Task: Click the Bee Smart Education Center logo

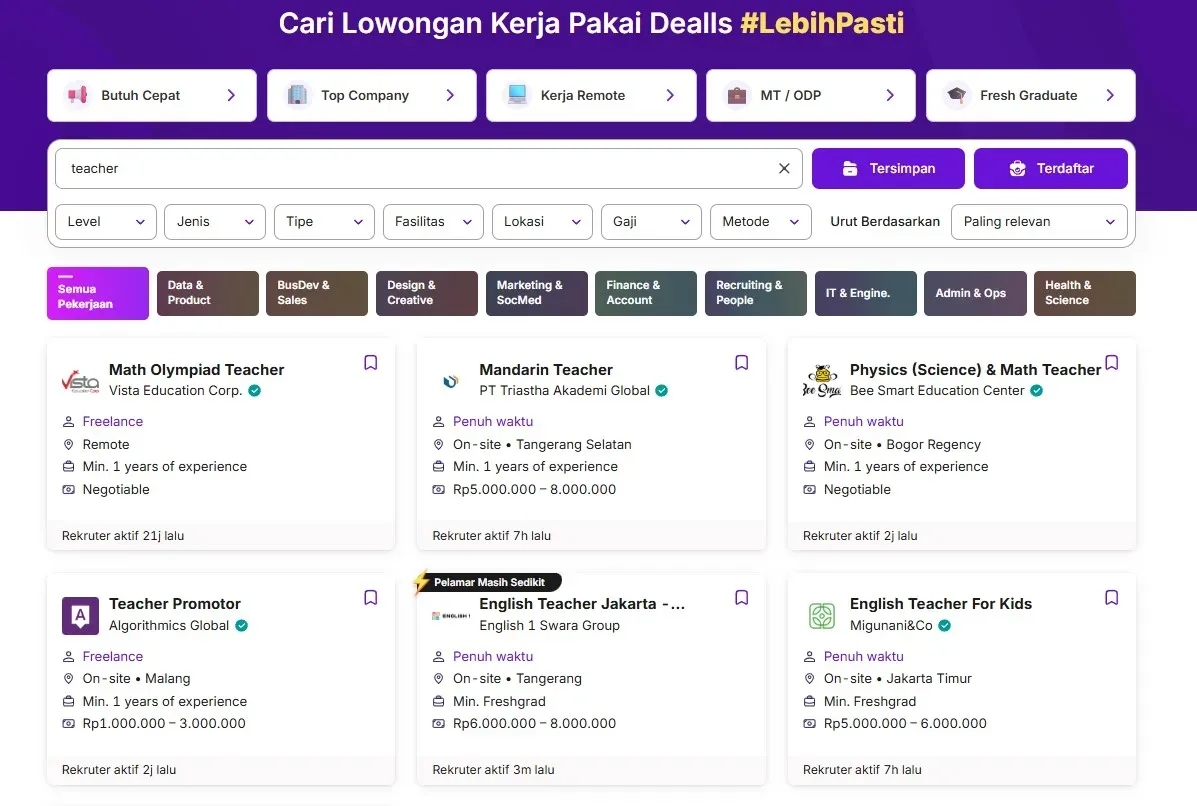Action: (821, 381)
